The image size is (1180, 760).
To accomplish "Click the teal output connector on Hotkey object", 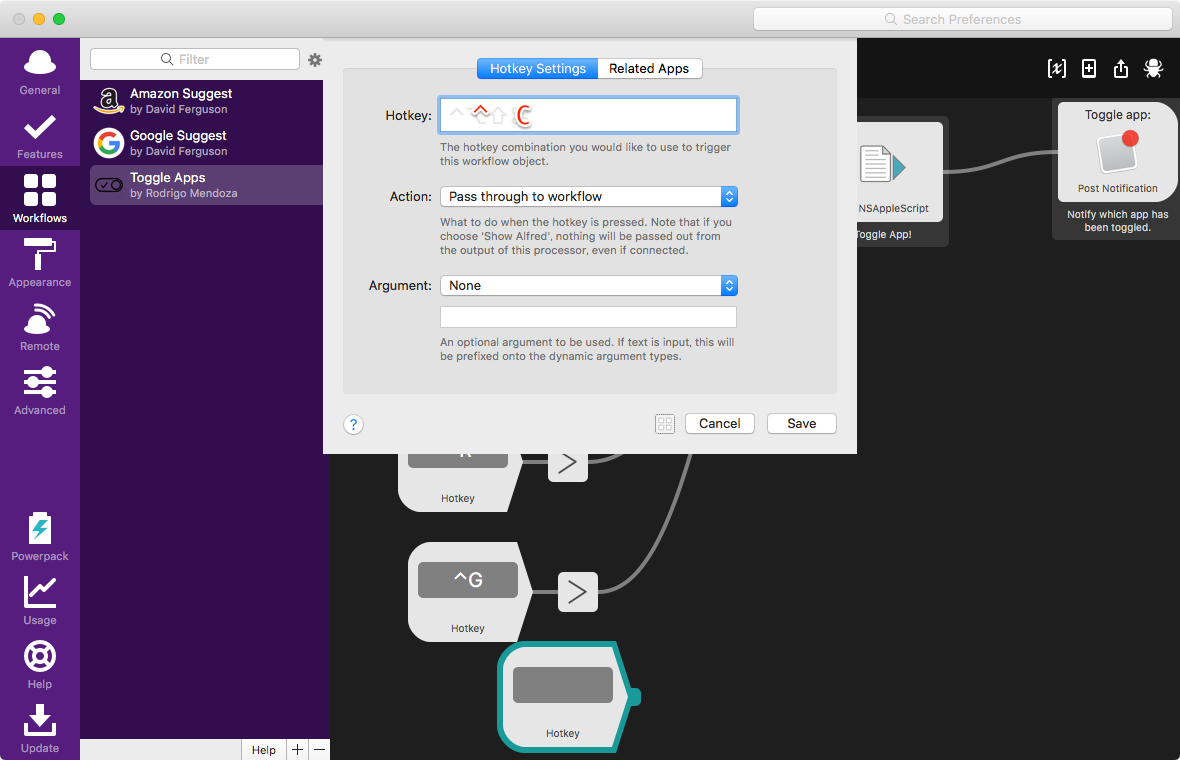I will pyautogui.click(x=634, y=698).
